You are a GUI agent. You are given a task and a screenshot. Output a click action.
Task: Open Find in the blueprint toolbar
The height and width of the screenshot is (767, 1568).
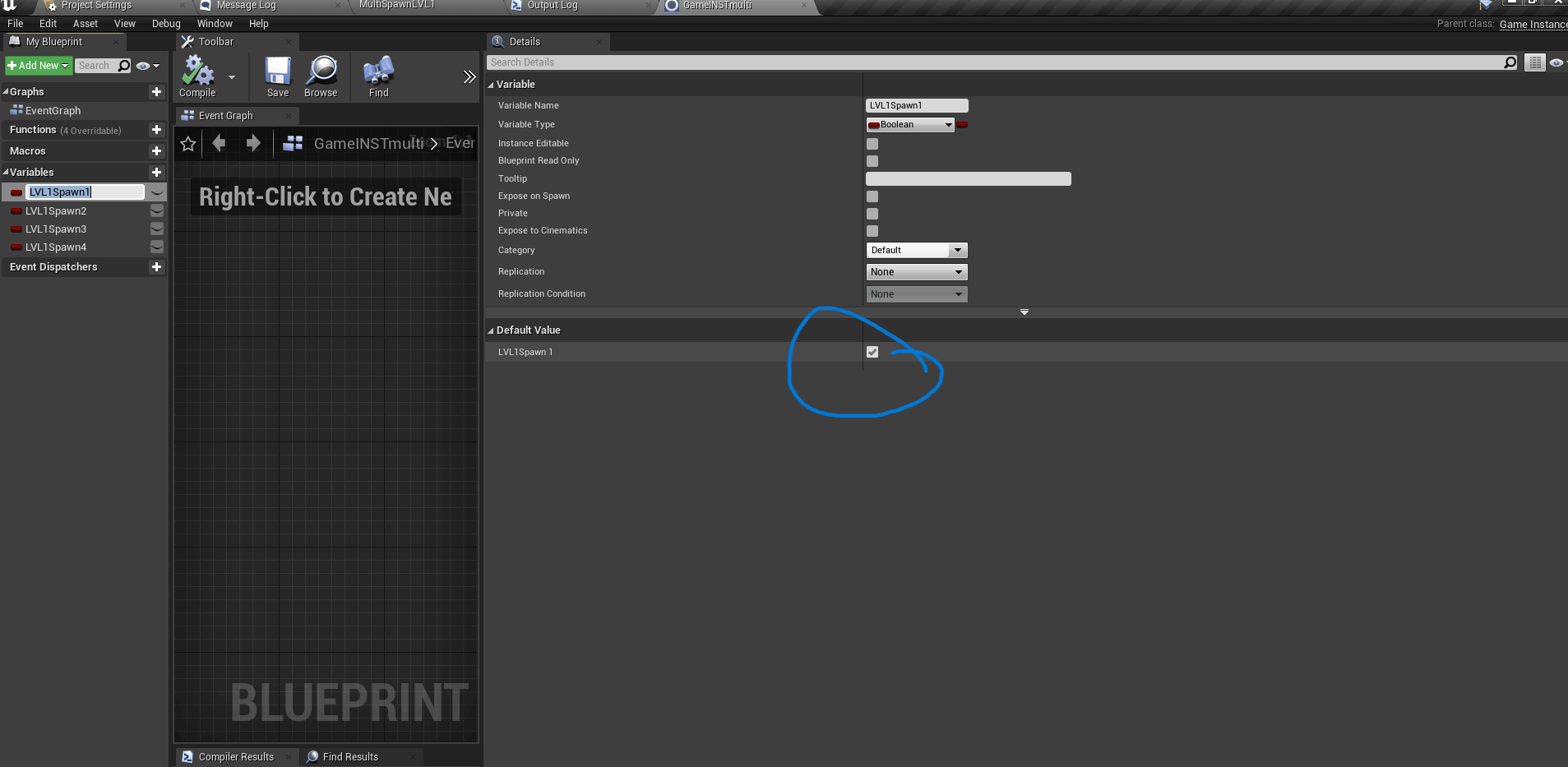pyautogui.click(x=377, y=74)
